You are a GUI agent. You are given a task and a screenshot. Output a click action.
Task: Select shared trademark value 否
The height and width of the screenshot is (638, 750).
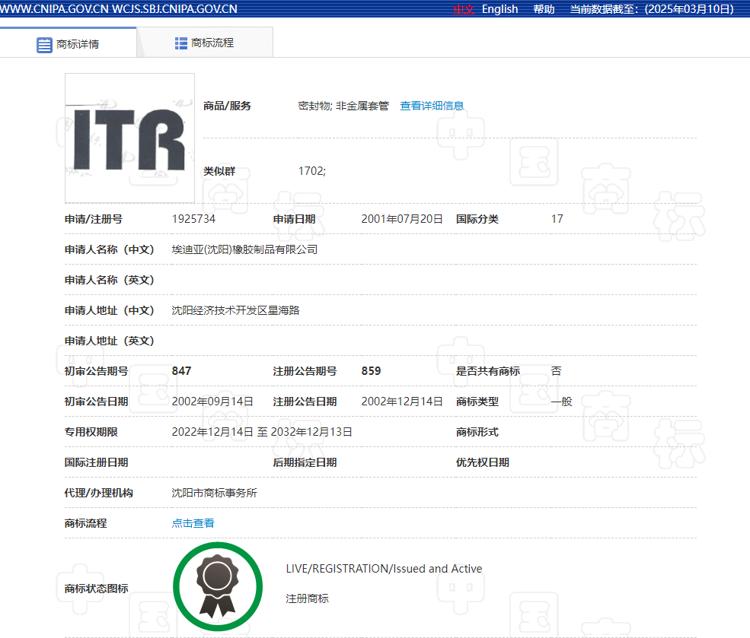pos(556,371)
